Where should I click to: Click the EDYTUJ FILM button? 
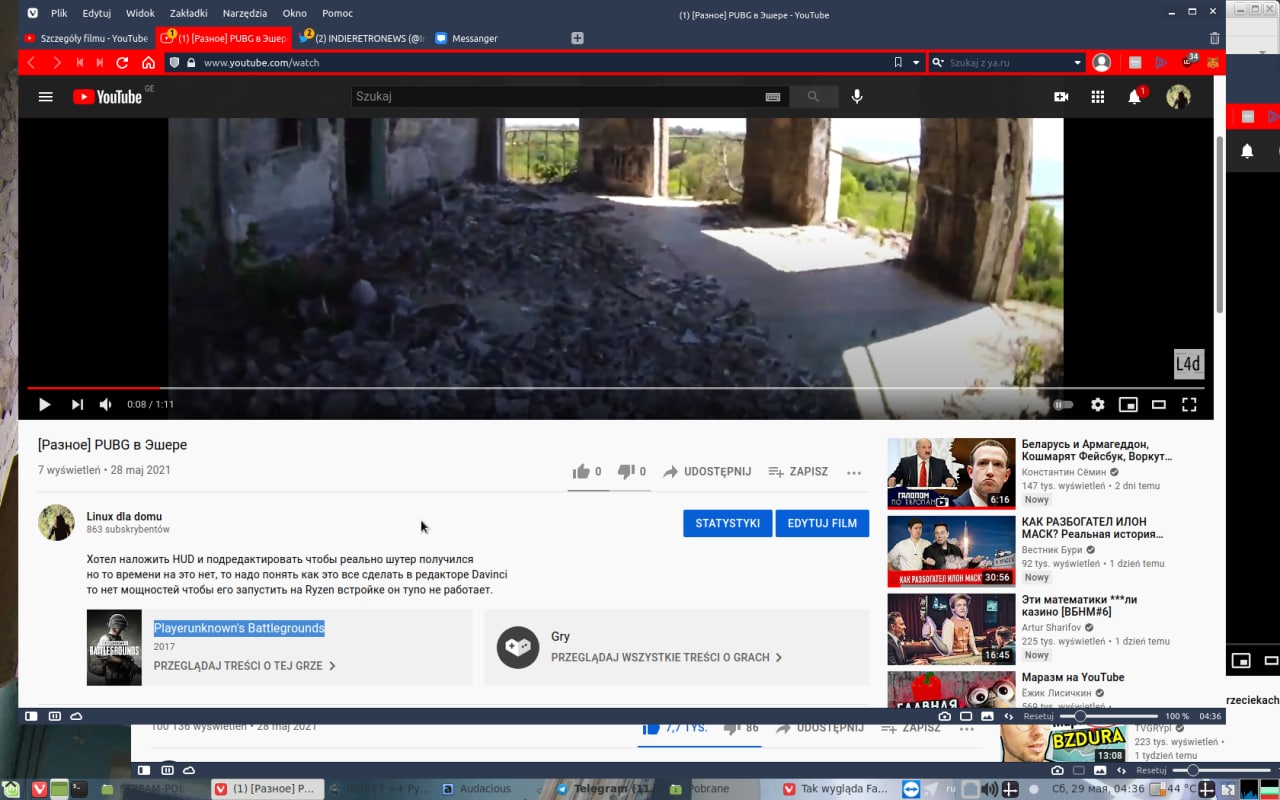coord(822,523)
